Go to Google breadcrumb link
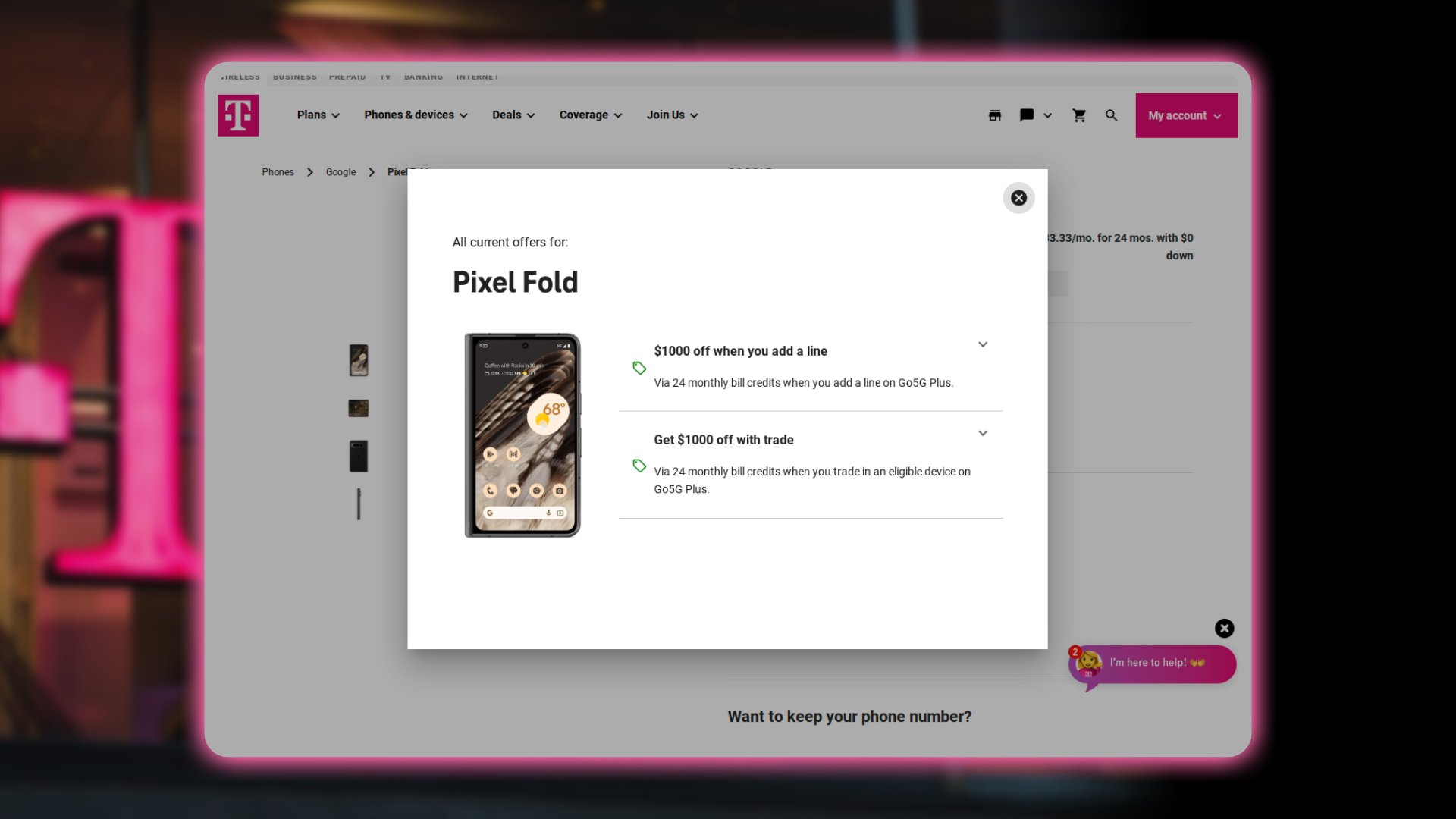The image size is (1456, 819). [340, 172]
